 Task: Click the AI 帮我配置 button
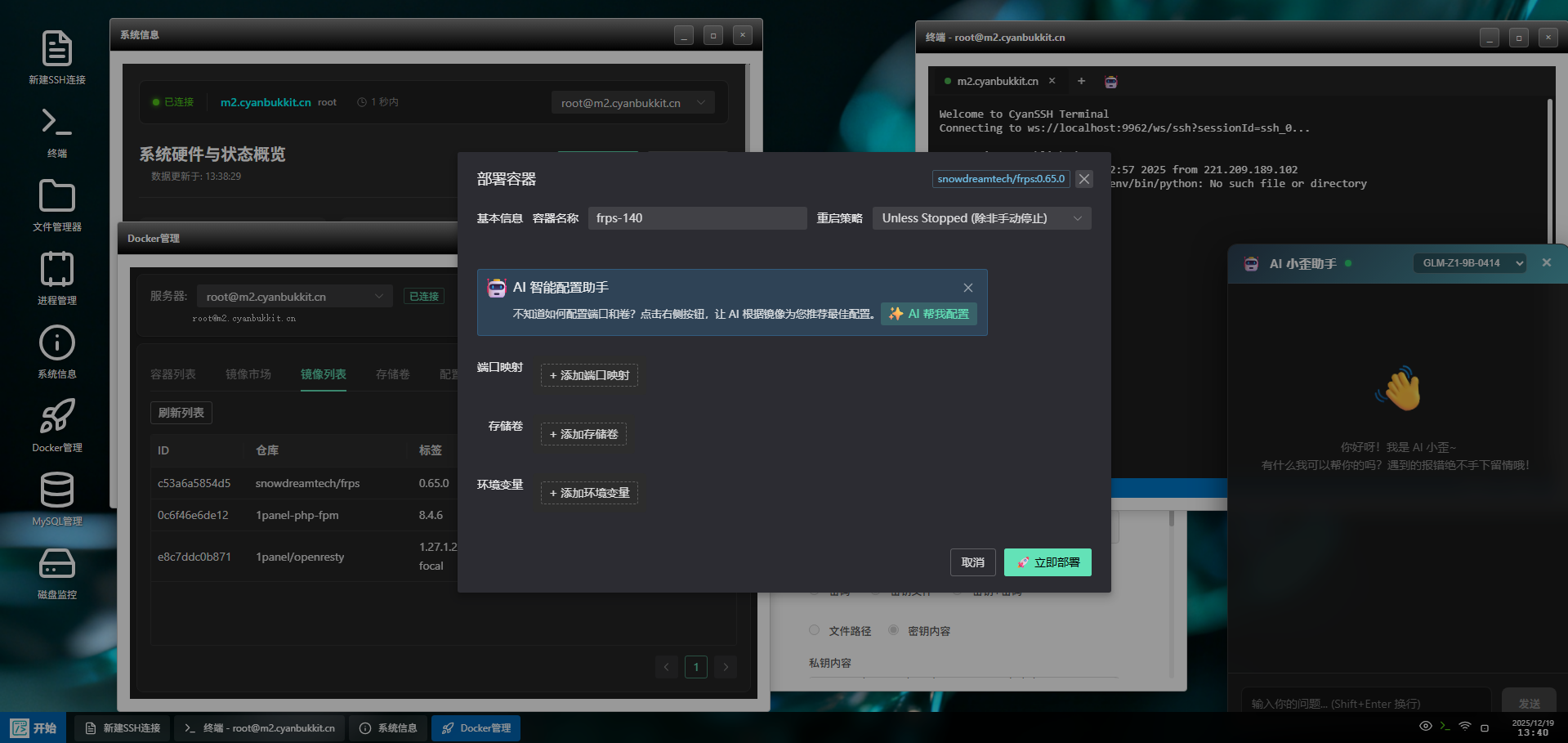(928, 314)
